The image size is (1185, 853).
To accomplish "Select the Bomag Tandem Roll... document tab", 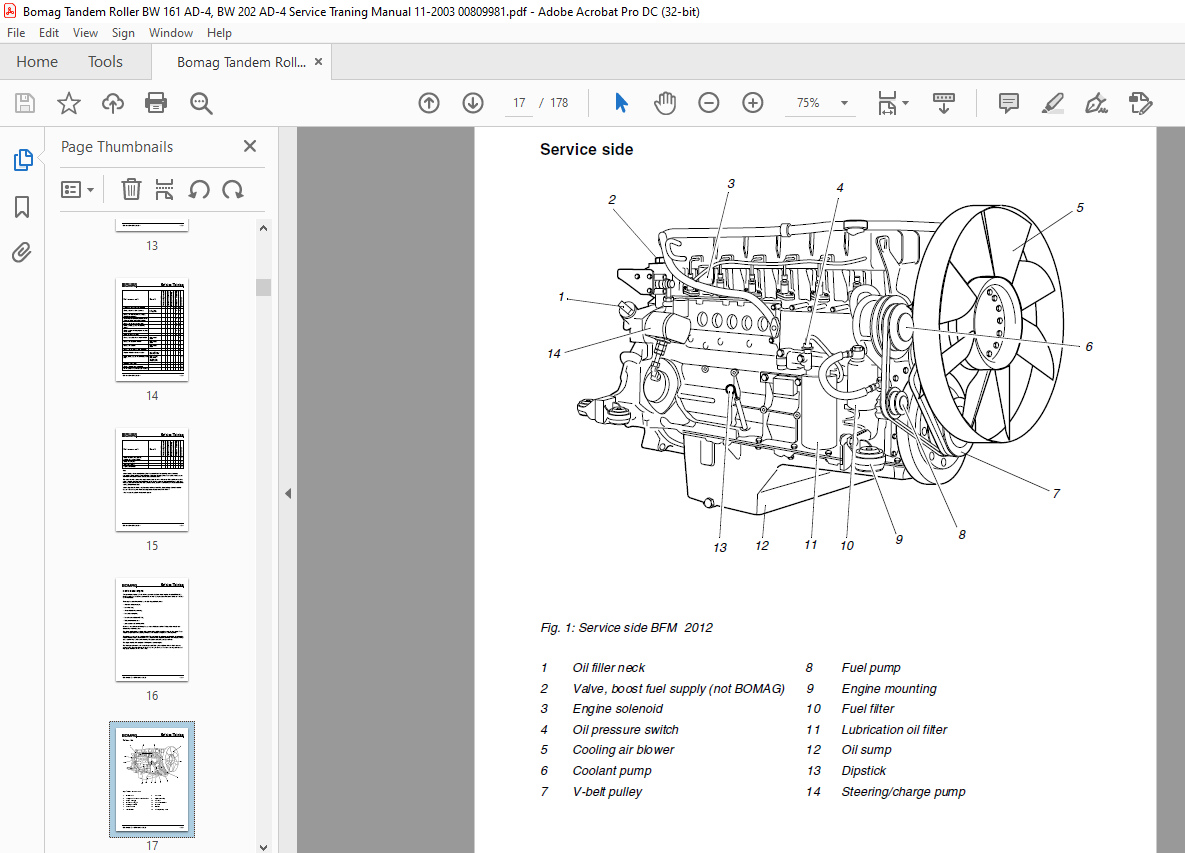I will click(241, 62).
